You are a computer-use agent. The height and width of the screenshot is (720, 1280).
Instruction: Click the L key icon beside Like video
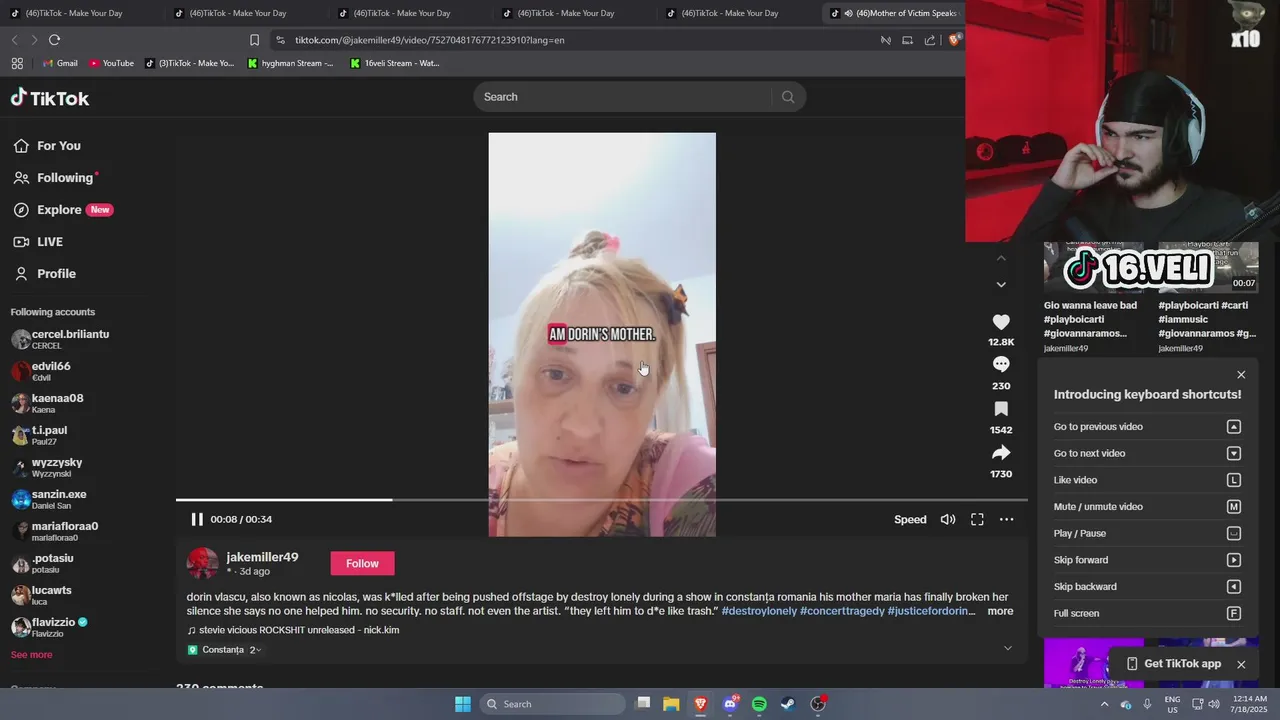point(1234,480)
